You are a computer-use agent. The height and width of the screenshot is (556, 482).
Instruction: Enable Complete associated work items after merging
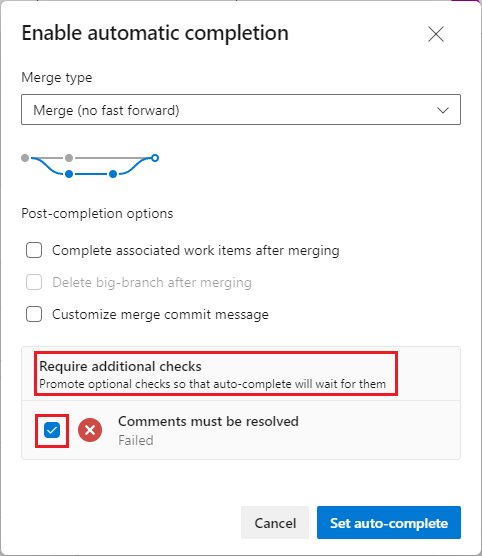click(34, 250)
